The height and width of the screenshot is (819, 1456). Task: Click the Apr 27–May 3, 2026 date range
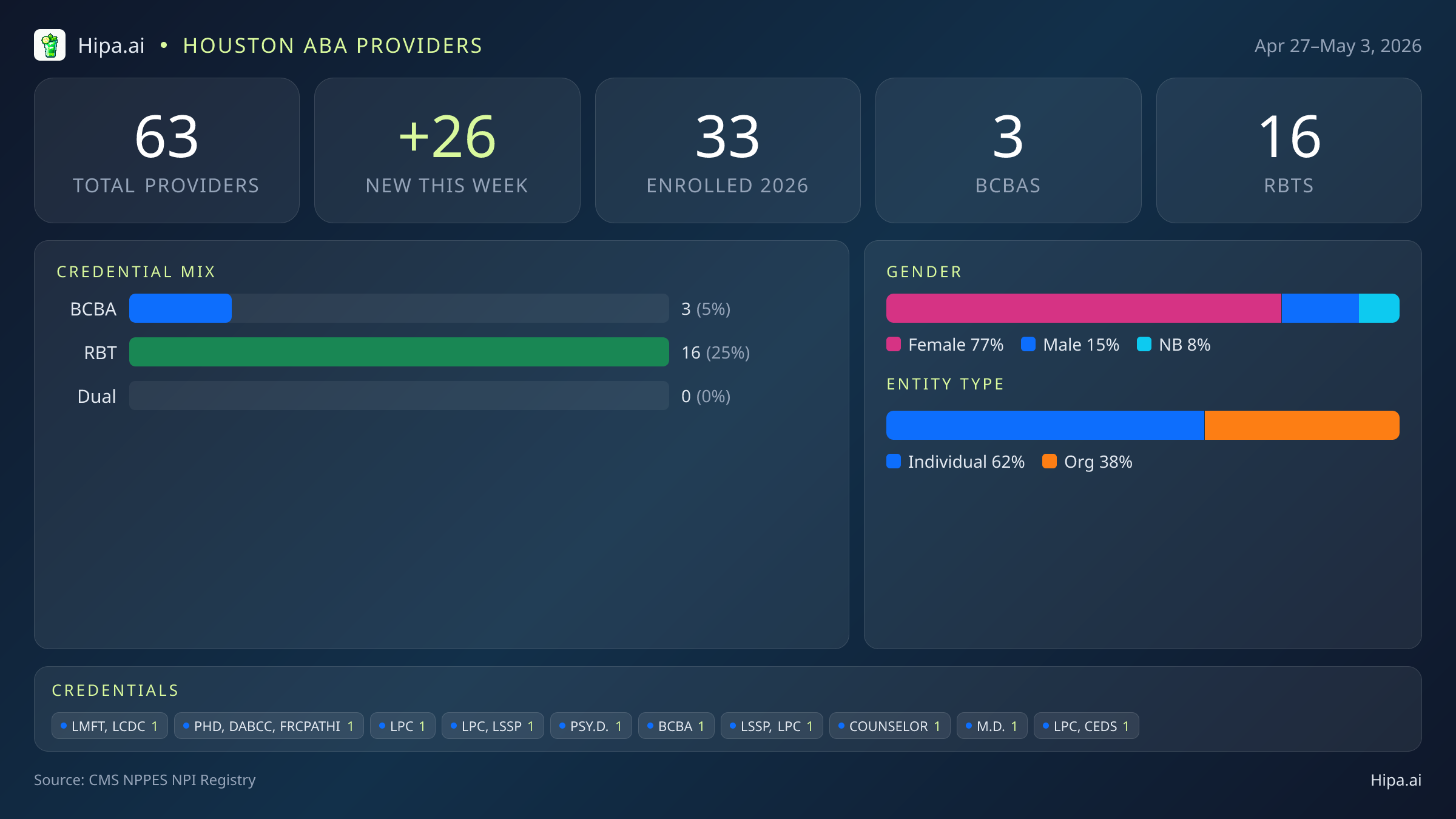point(1338,46)
